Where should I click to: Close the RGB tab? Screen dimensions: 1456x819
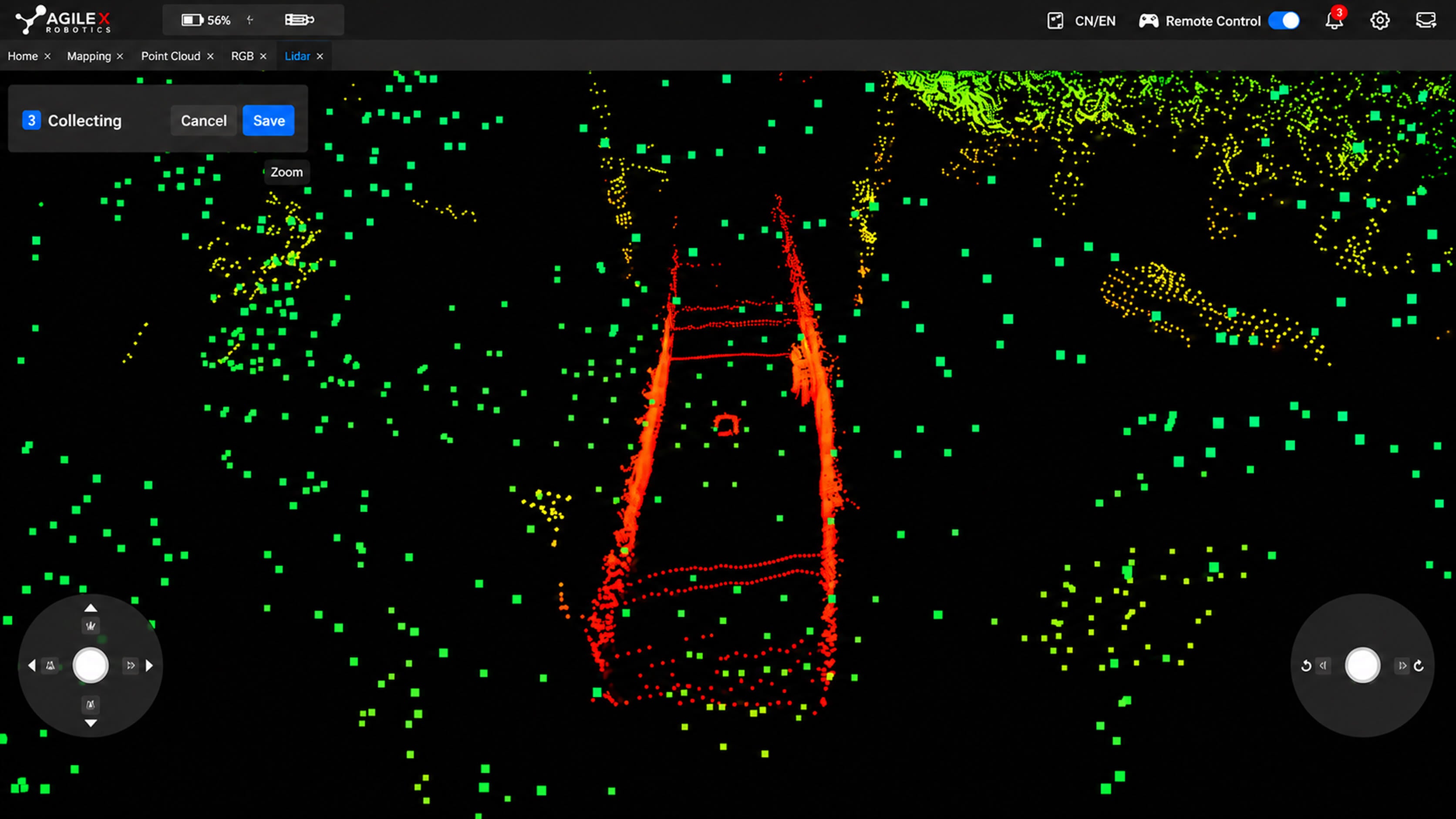point(263,56)
